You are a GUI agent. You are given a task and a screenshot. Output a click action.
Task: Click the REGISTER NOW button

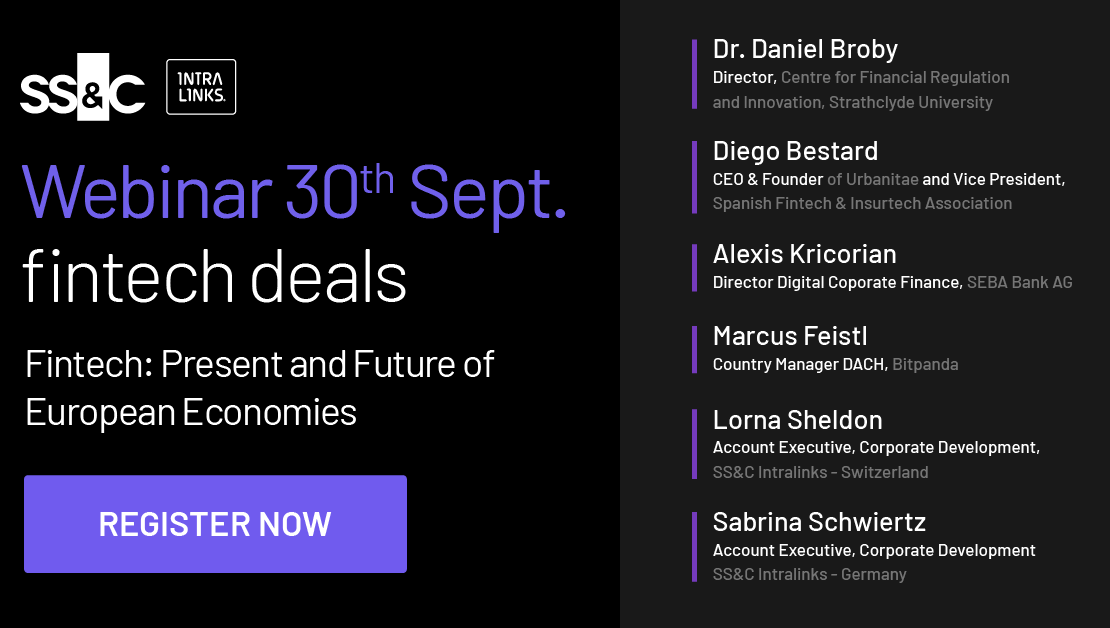tap(215, 524)
